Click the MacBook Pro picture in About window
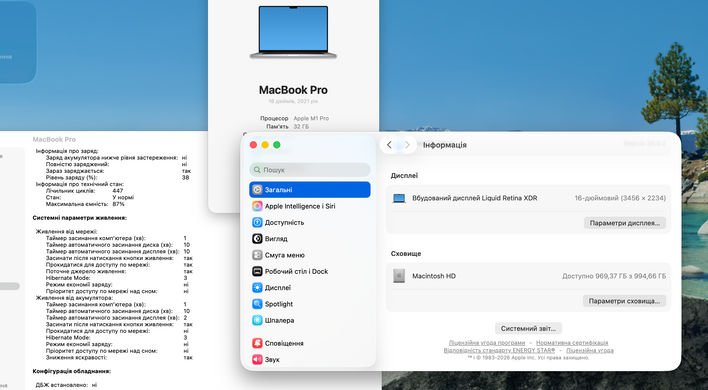 293,32
